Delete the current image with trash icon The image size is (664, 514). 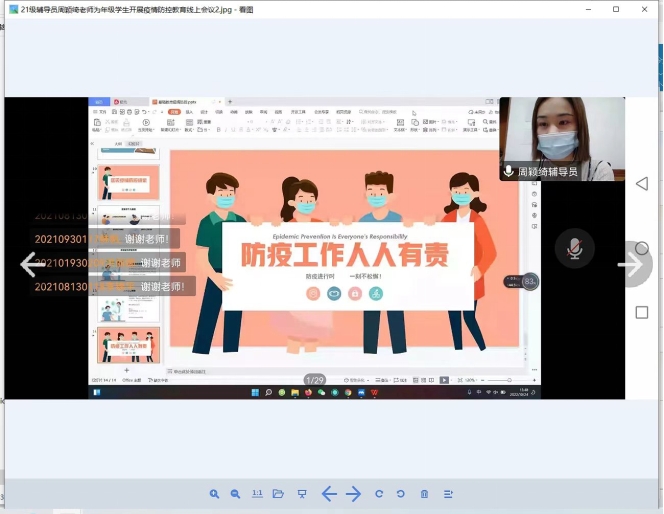(x=424, y=494)
